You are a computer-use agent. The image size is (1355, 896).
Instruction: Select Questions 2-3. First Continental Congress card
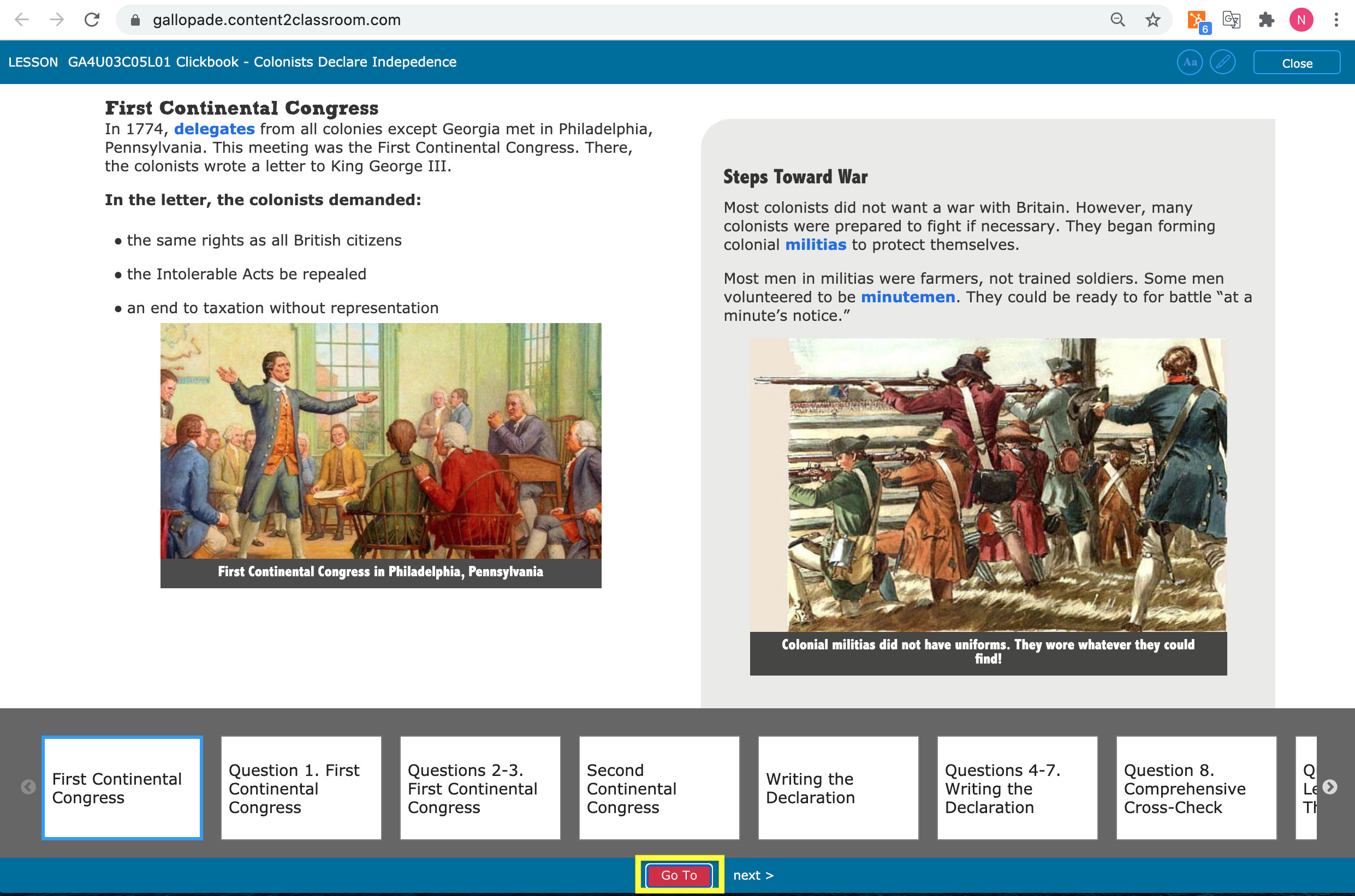(480, 788)
